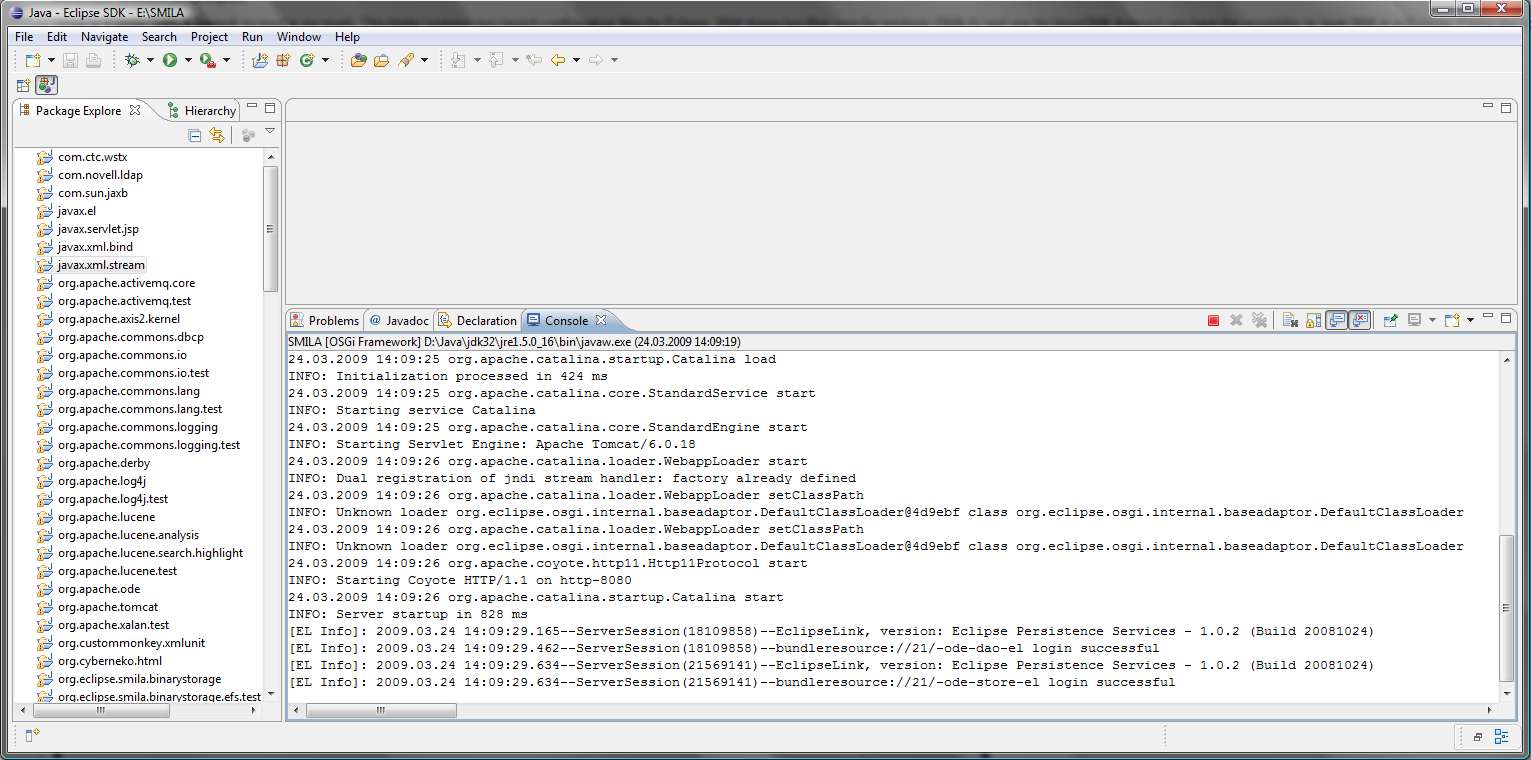The image size is (1531, 760).
Task: Switch to the Problems tab
Action: 324,321
